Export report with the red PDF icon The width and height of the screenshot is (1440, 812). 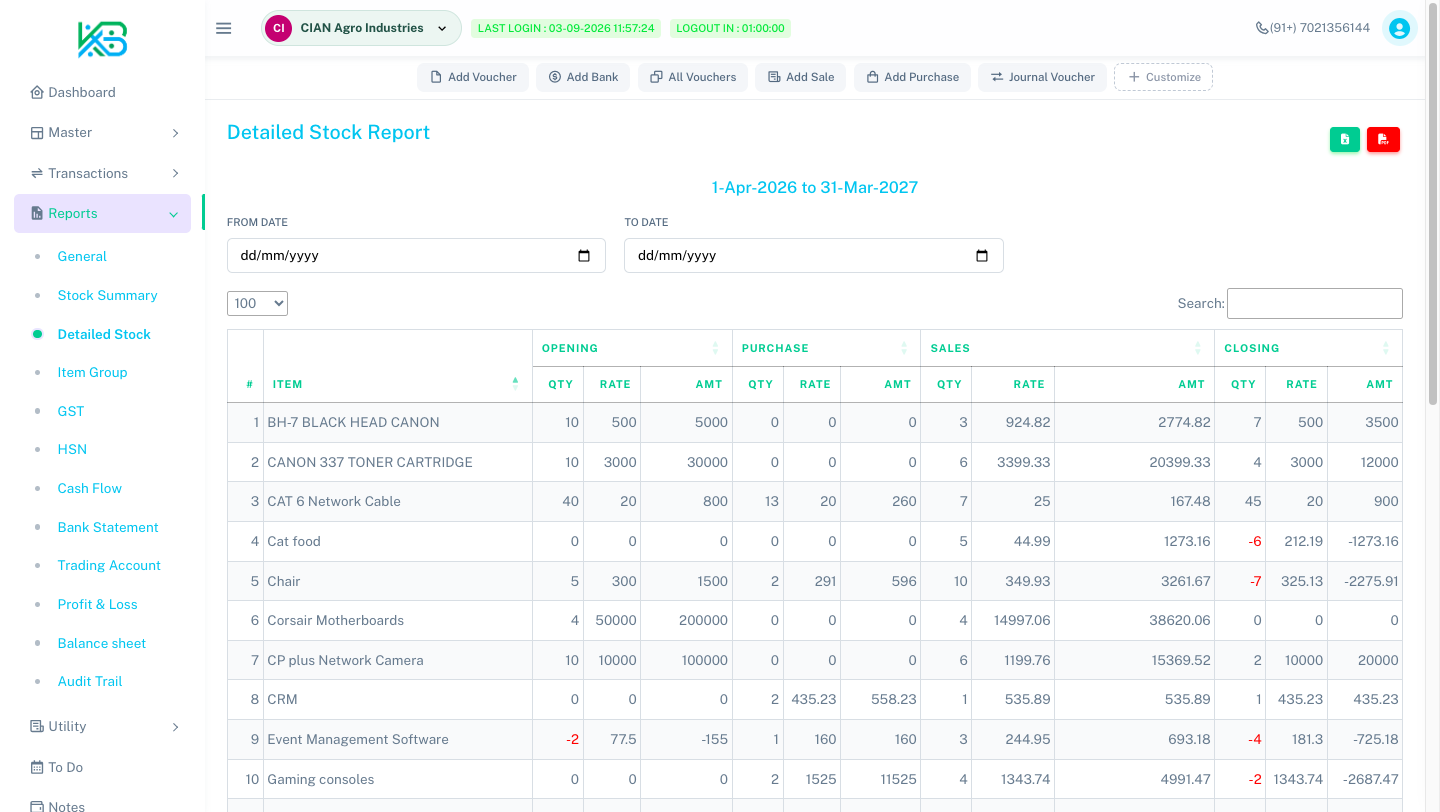(x=1383, y=140)
